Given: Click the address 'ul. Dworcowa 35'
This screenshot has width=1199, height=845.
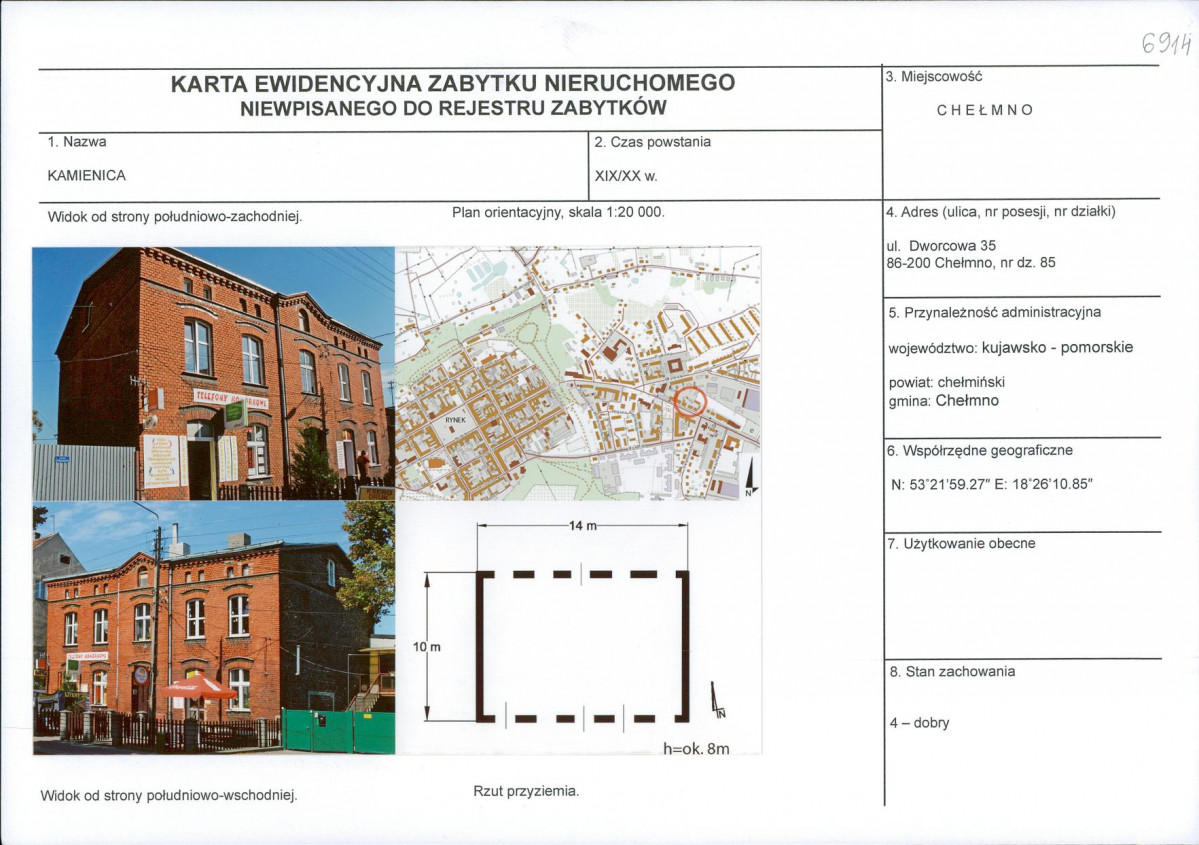Looking at the screenshot, I should coord(941,245).
